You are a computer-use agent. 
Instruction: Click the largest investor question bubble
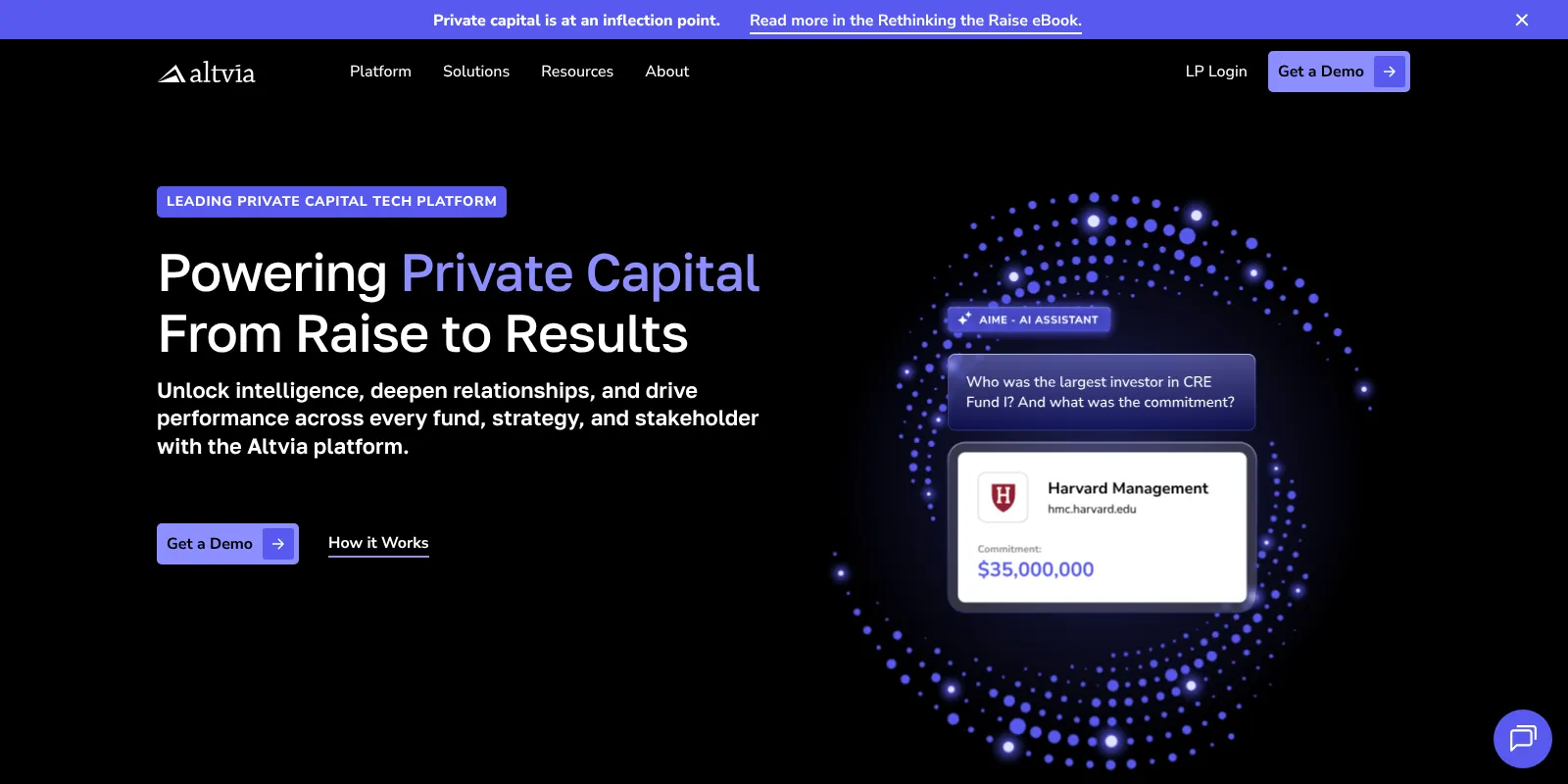(x=1102, y=392)
